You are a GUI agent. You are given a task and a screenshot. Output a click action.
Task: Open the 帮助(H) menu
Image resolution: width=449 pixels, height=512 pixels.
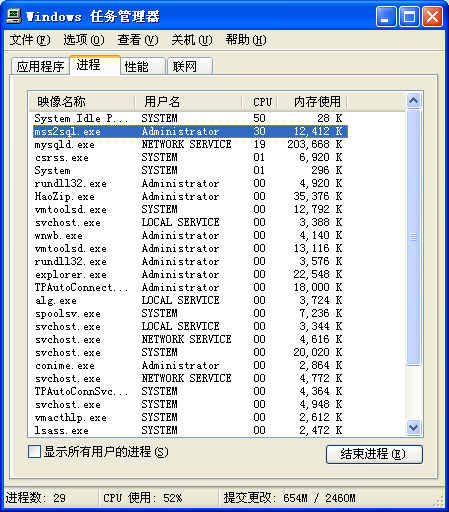pos(246,40)
